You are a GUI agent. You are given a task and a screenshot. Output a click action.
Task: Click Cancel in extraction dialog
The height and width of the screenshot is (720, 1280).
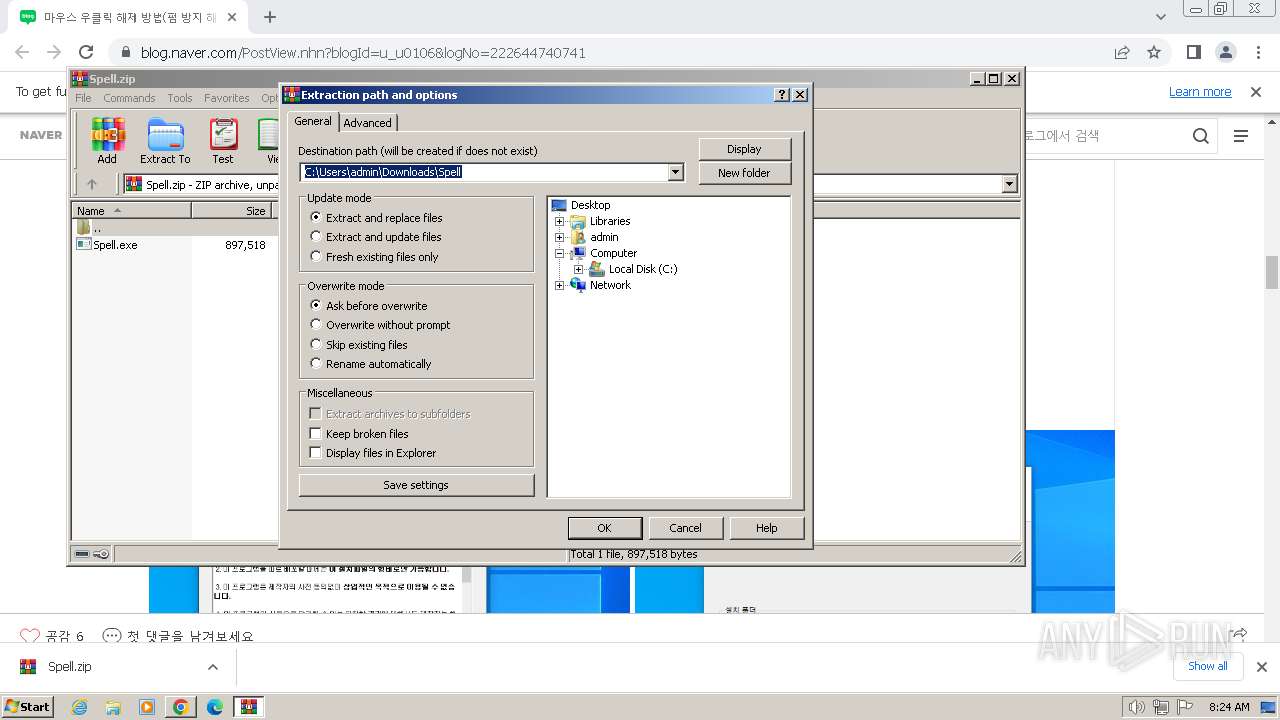[685, 528]
